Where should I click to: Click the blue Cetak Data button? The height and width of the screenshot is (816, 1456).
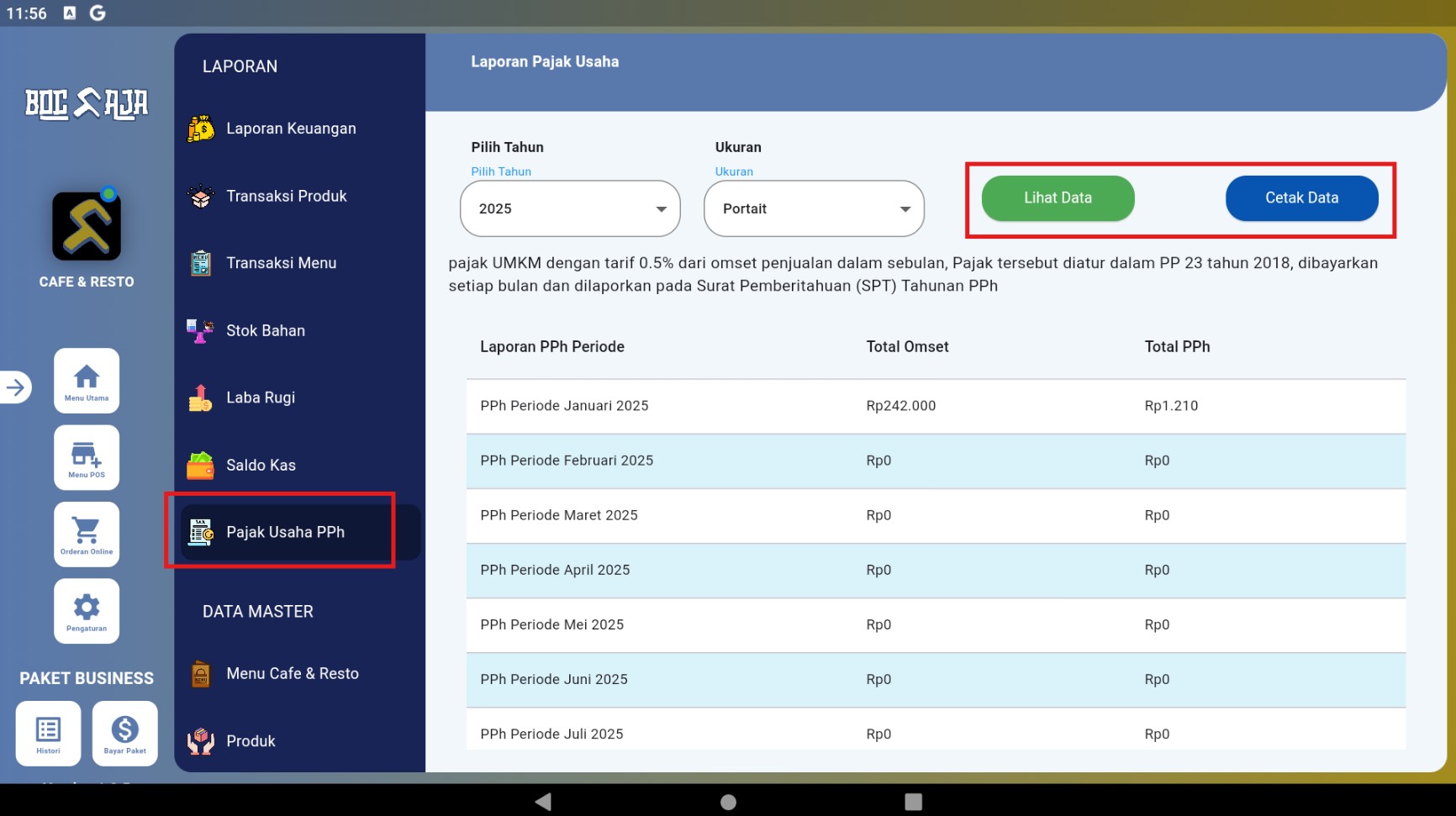click(x=1301, y=198)
